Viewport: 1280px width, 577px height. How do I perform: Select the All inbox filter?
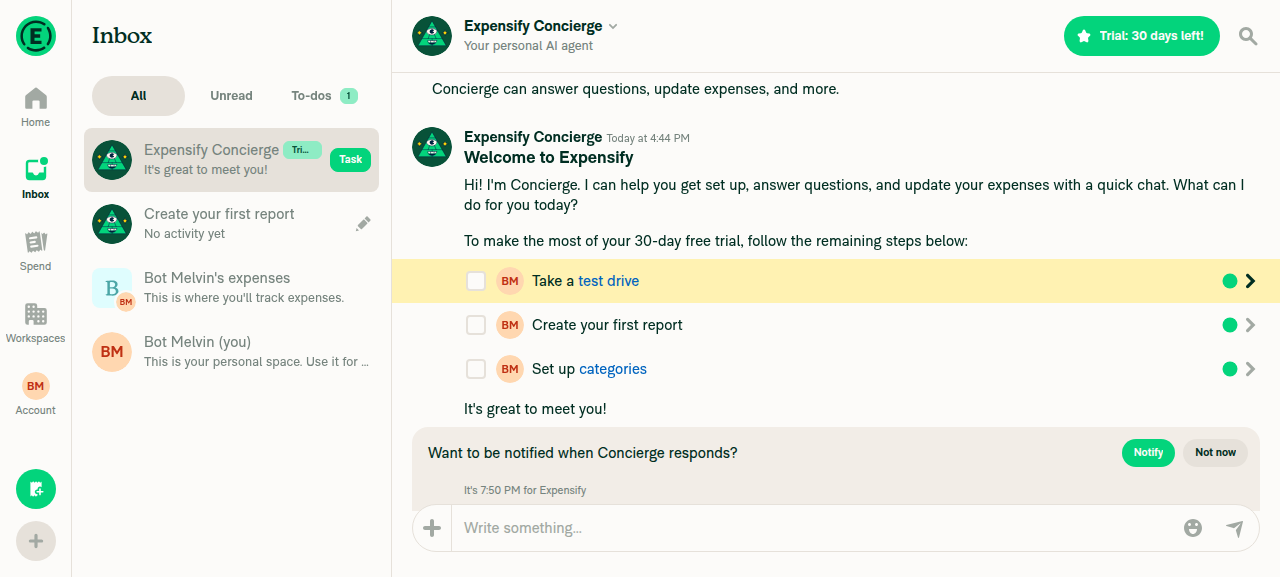(x=138, y=96)
